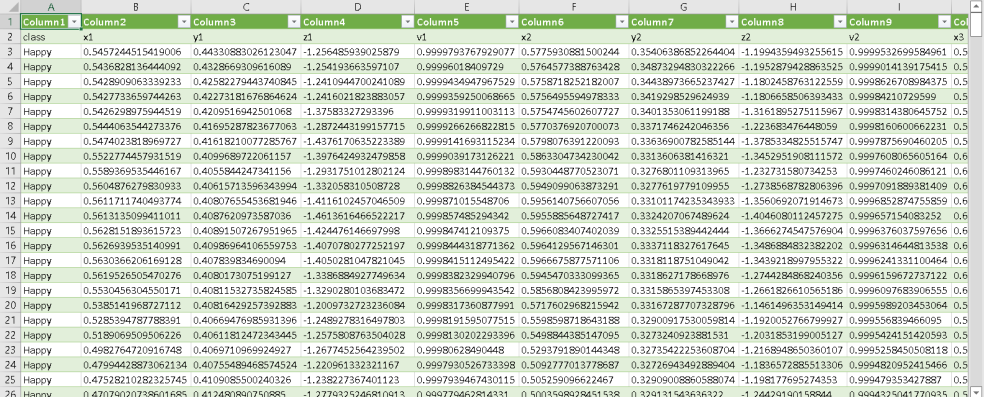The image size is (984, 397).
Task: Click 'Happy' in row 3
Action: [51, 51]
